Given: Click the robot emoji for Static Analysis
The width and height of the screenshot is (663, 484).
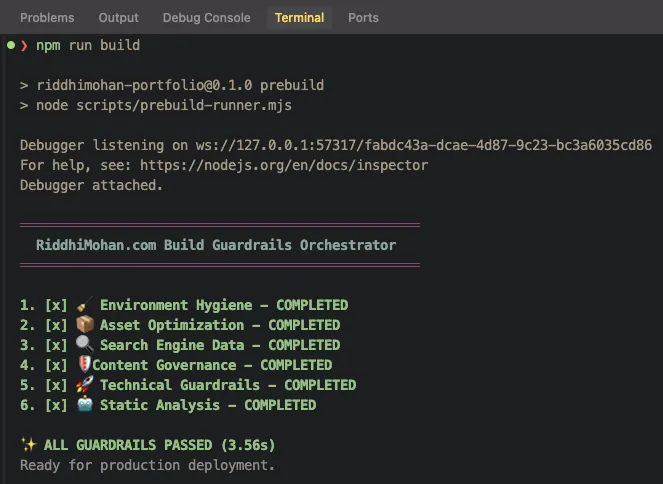Looking at the screenshot, I should (85, 405).
